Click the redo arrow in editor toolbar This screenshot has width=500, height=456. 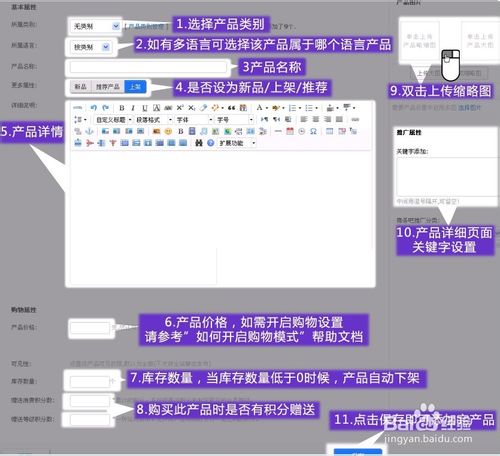(x=105, y=108)
